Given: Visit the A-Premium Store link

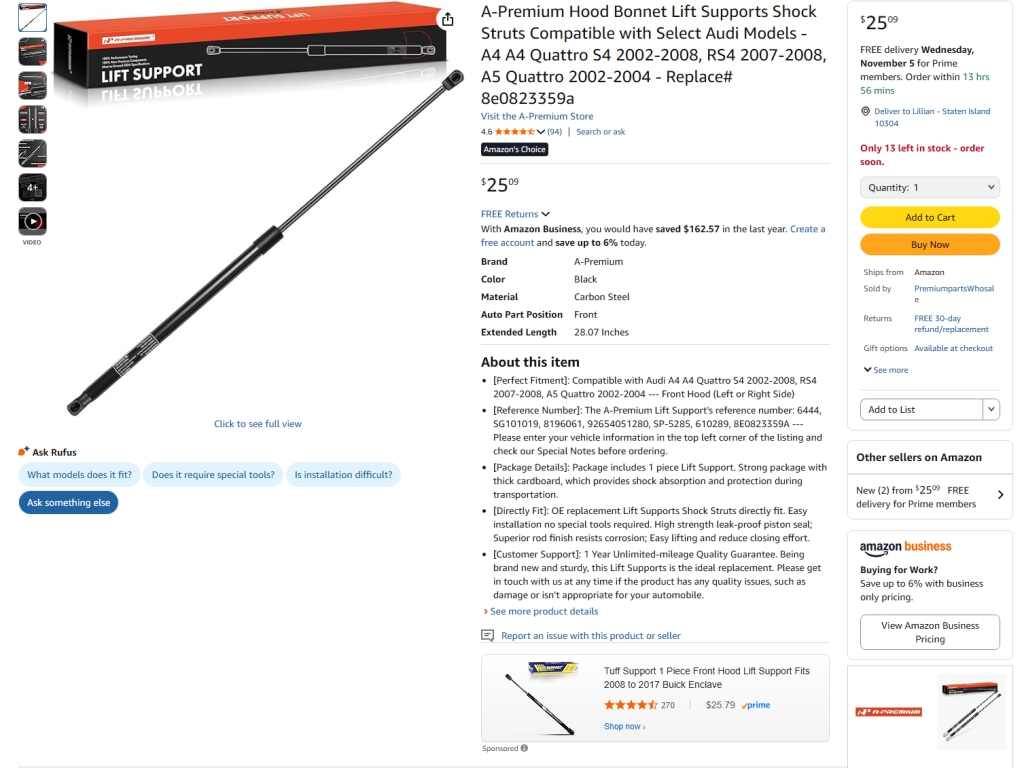Looking at the screenshot, I should coord(537,116).
